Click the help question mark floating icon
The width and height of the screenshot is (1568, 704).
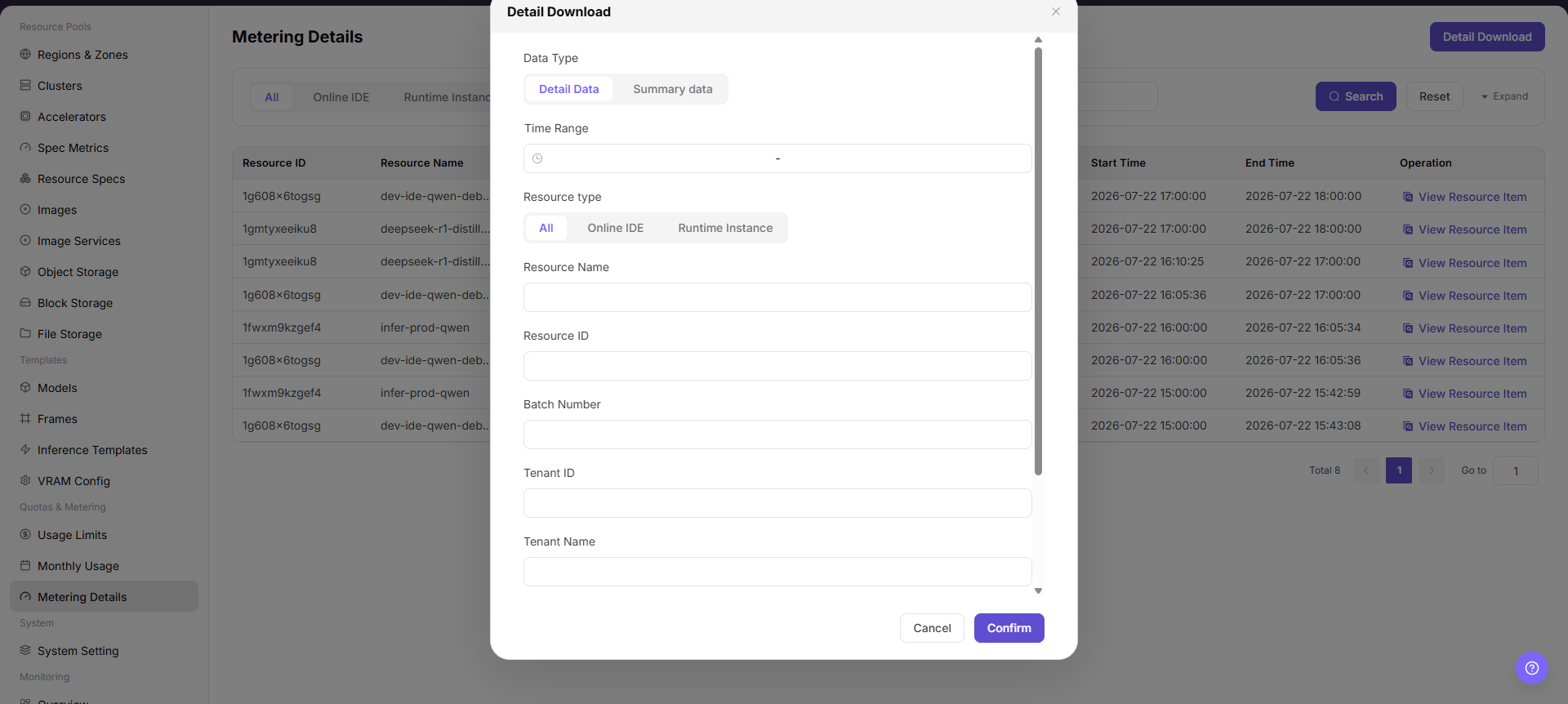1532,668
